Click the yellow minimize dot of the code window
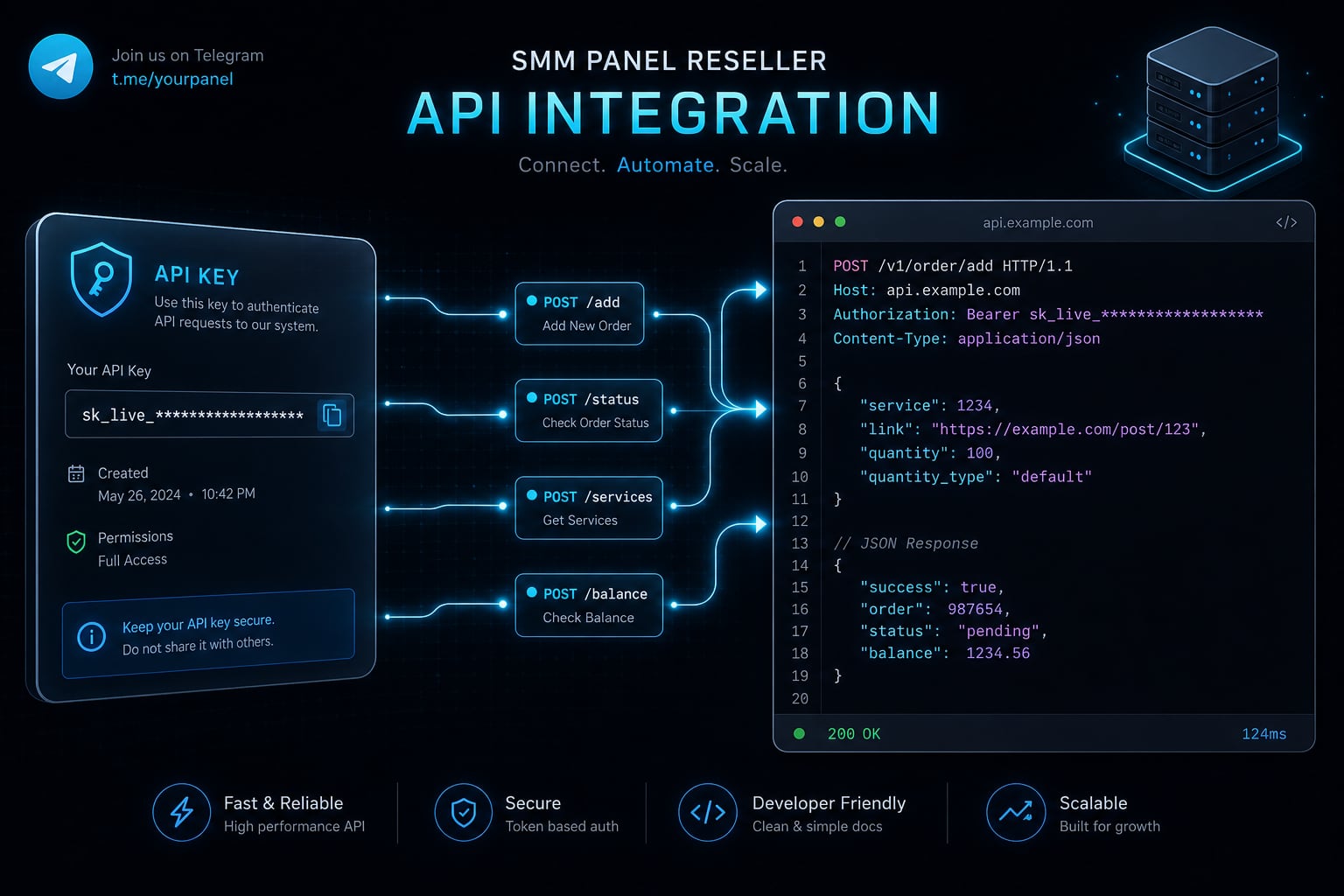 819,222
